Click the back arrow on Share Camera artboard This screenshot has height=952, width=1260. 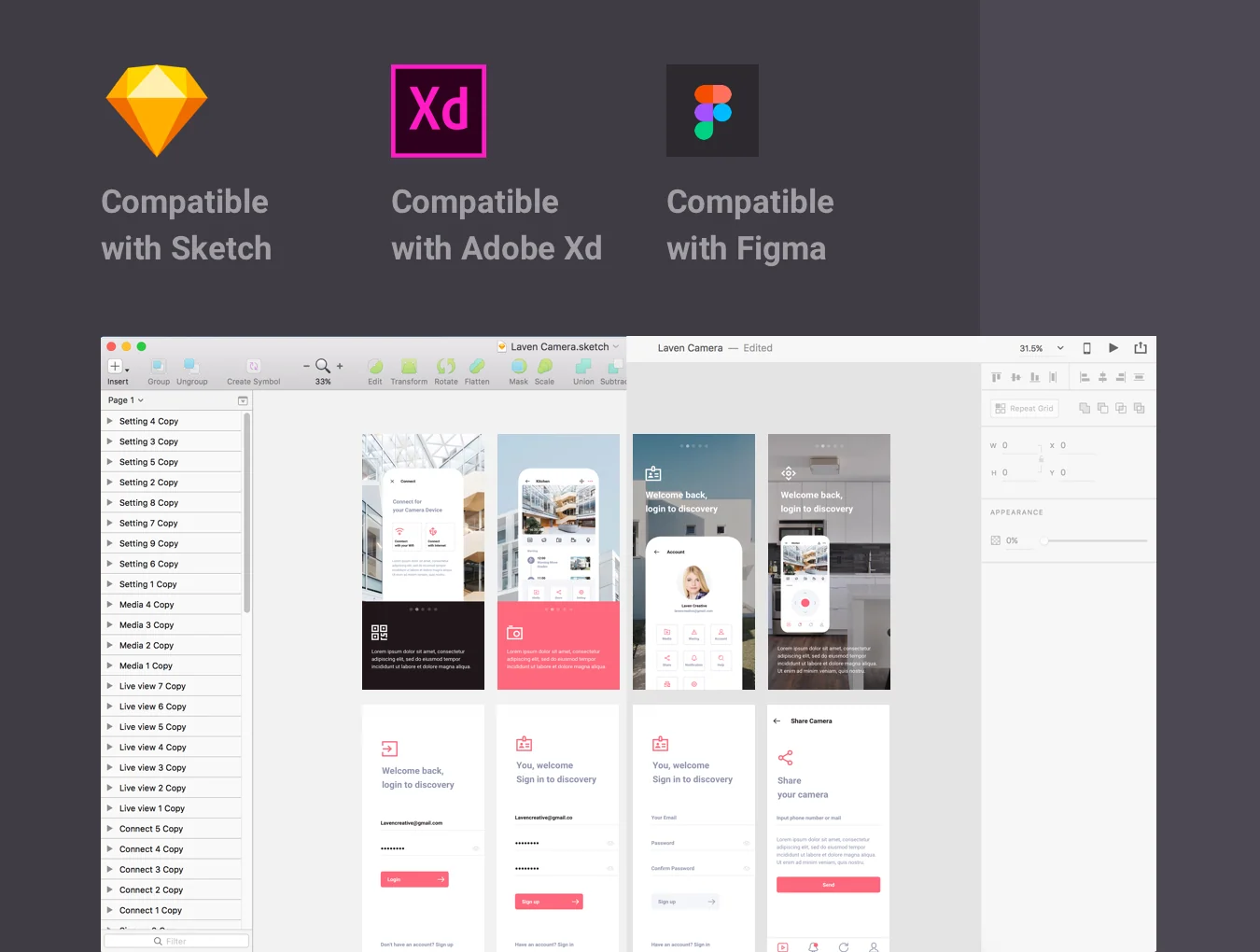777,721
